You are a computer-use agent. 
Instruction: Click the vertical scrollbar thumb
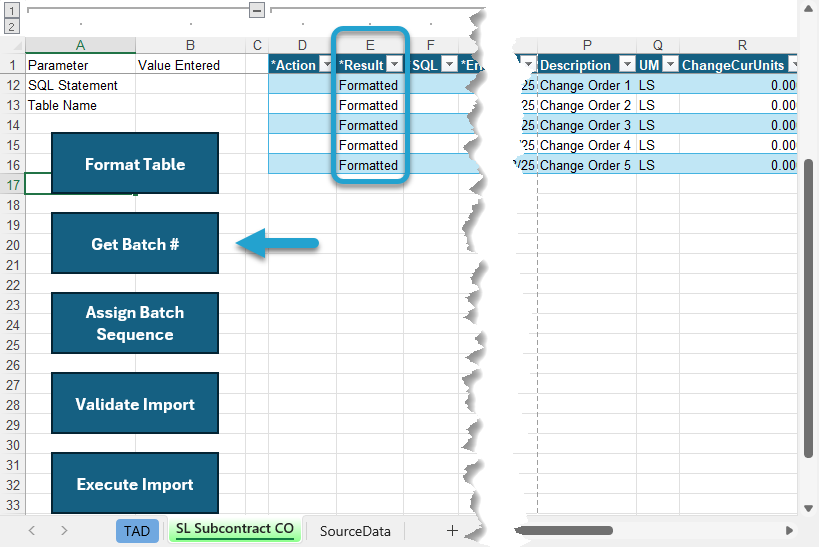point(809,308)
